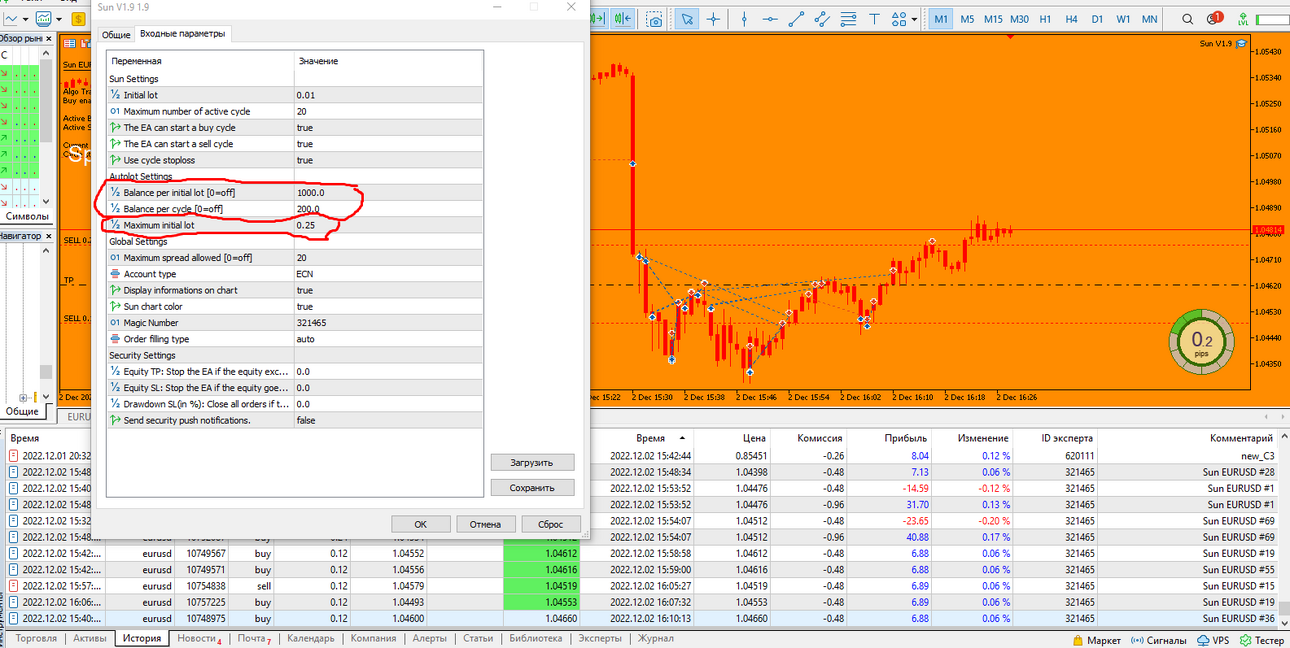The width and height of the screenshot is (1290, 648).
Task: Open the account notifications icon with badge
Action: click(1215, 19)
